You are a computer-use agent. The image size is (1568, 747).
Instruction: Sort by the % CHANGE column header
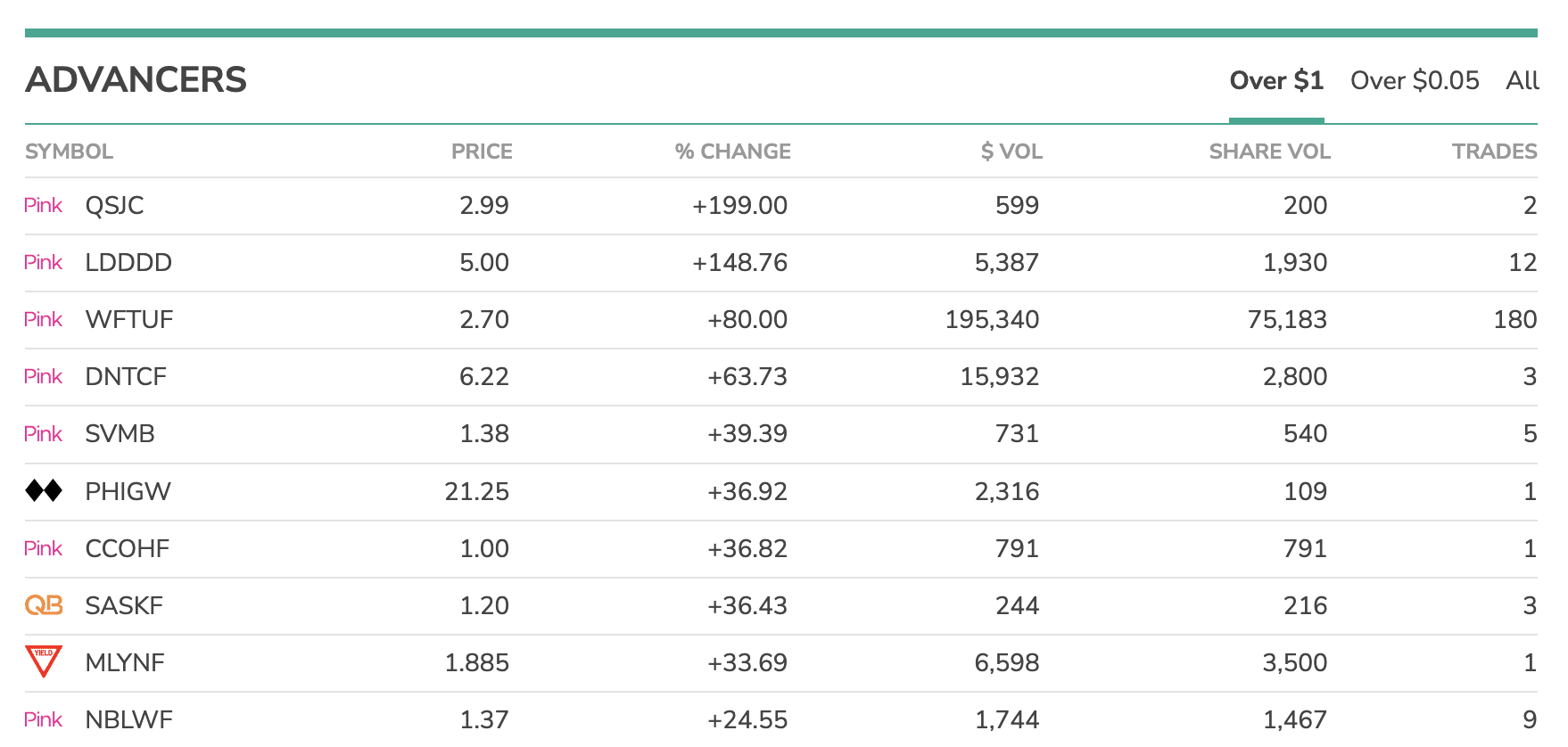[x=733, y=152]
